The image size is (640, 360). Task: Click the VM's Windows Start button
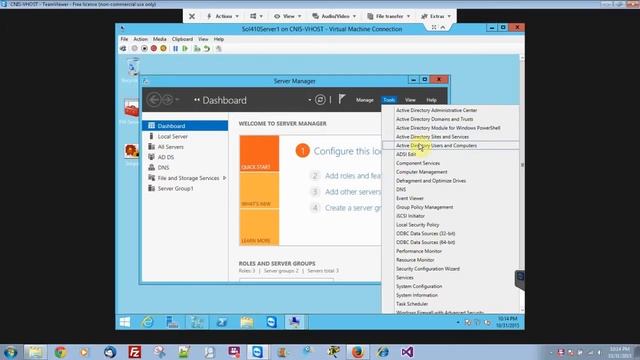pyautogui.click(x=125, y=322)
